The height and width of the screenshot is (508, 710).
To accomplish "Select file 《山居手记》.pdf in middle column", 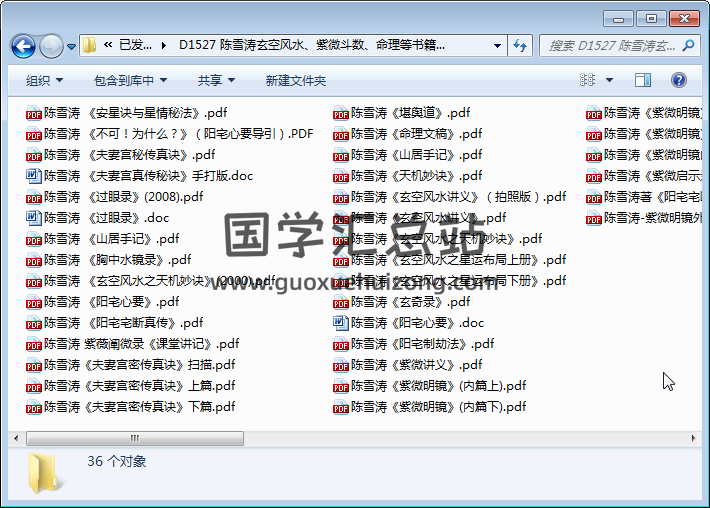I will (x=408, y=155).
